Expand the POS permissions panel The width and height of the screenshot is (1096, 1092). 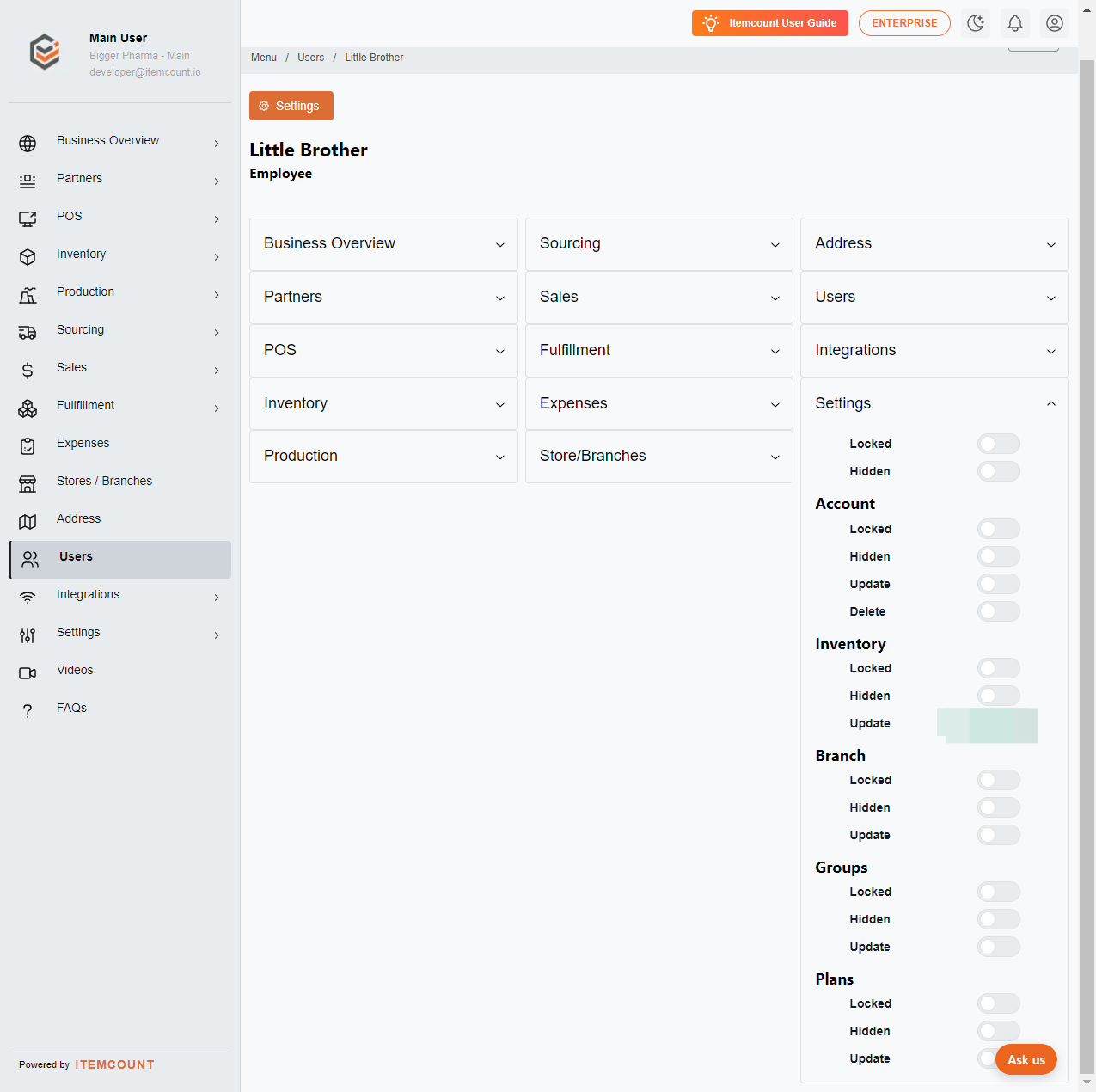pos(383,351)
